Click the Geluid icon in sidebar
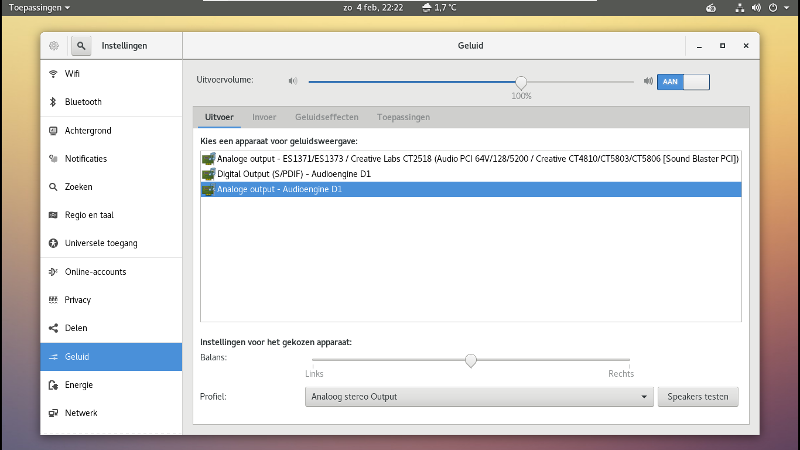 (x=53, y=357)
